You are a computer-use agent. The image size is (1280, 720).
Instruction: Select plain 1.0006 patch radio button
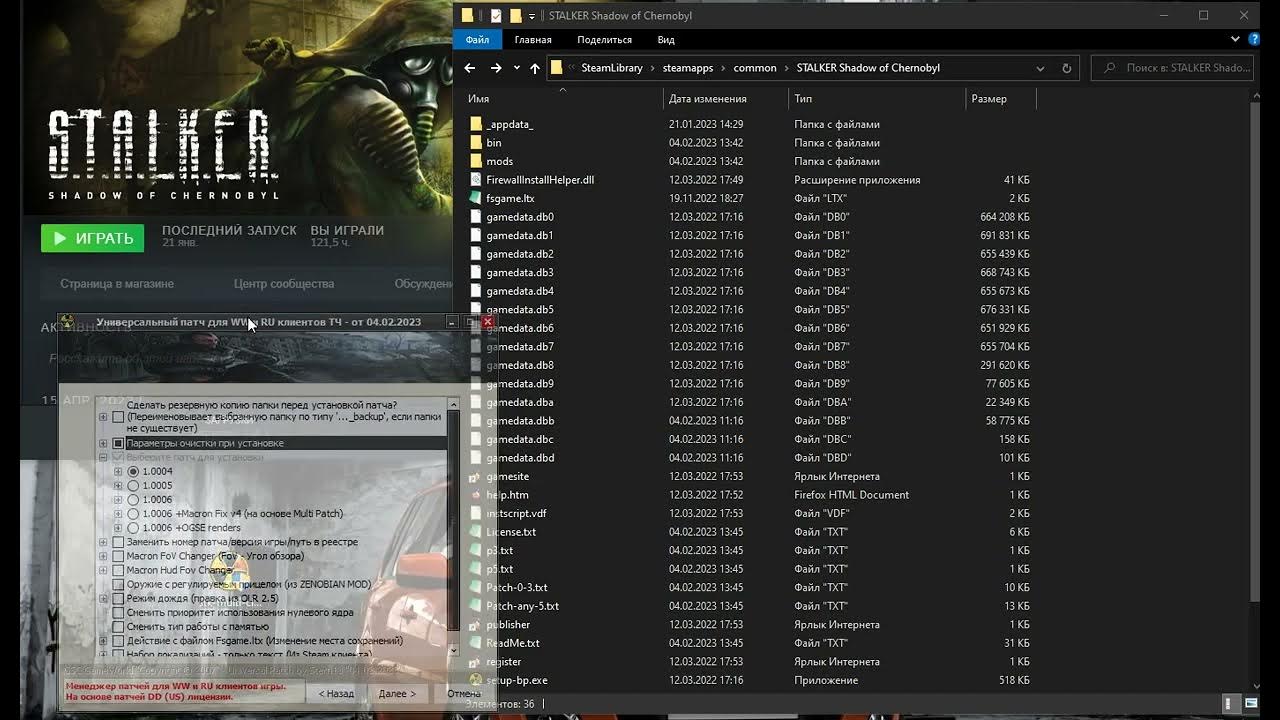coord(133,499)
